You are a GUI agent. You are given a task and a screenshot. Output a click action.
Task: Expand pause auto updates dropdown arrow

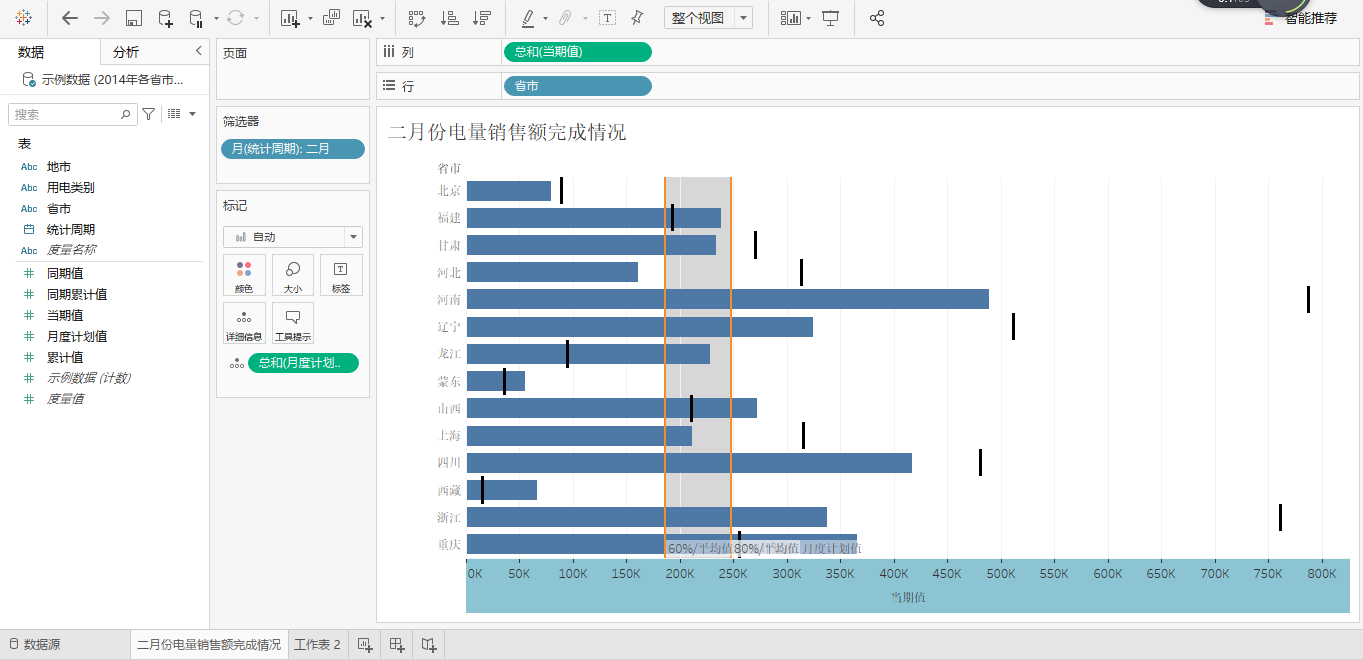tap(216, 18)
